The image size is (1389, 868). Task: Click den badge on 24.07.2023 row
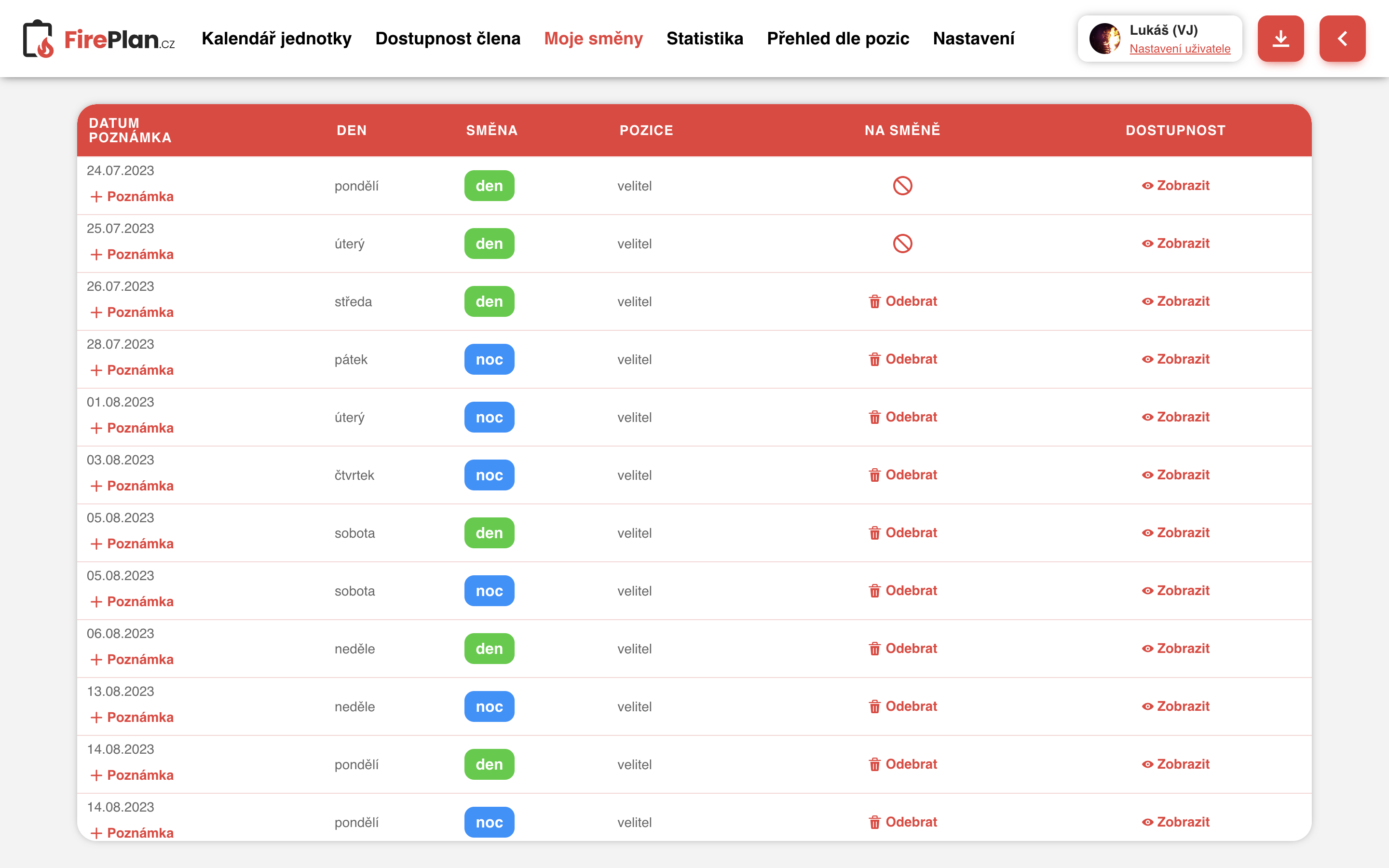(489, 186)
